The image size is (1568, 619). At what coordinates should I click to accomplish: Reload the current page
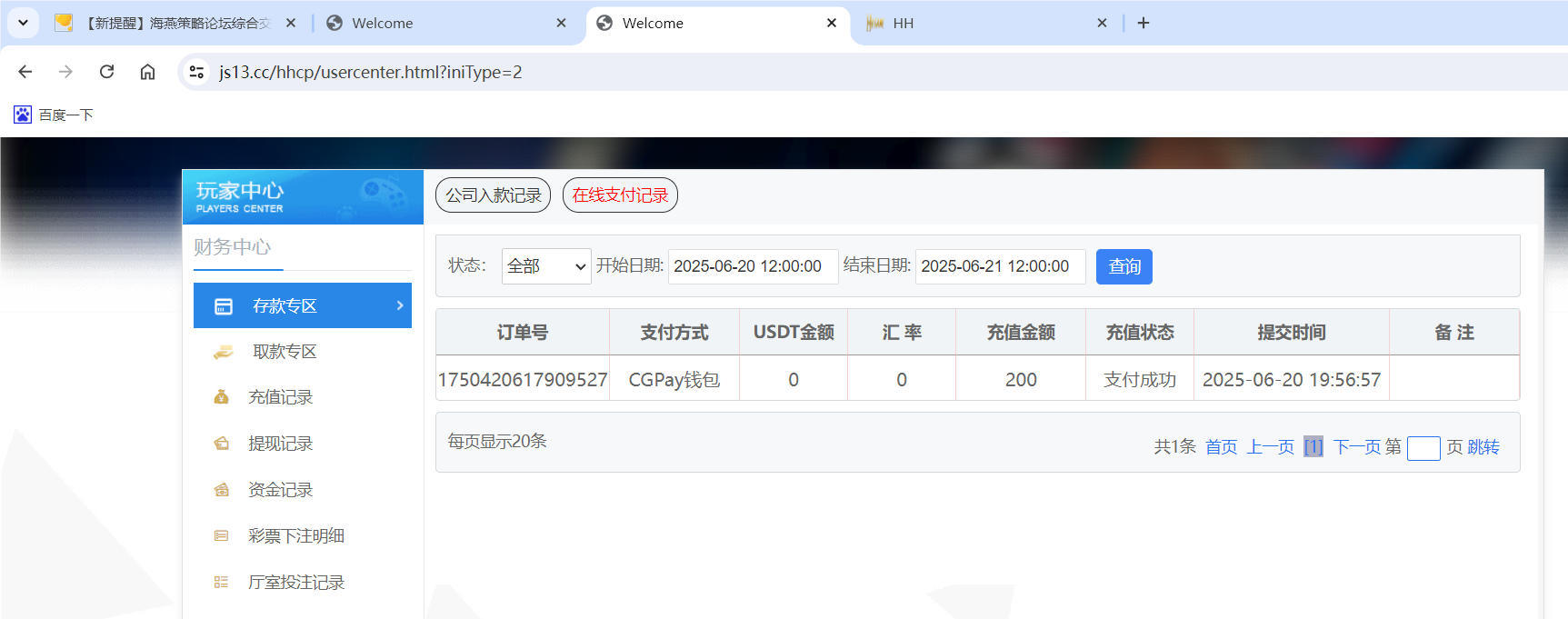(106, 72)
